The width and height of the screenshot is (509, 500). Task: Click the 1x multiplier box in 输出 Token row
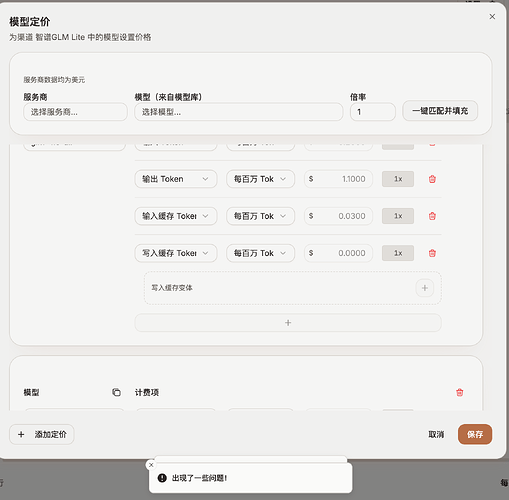coord(398,179)
